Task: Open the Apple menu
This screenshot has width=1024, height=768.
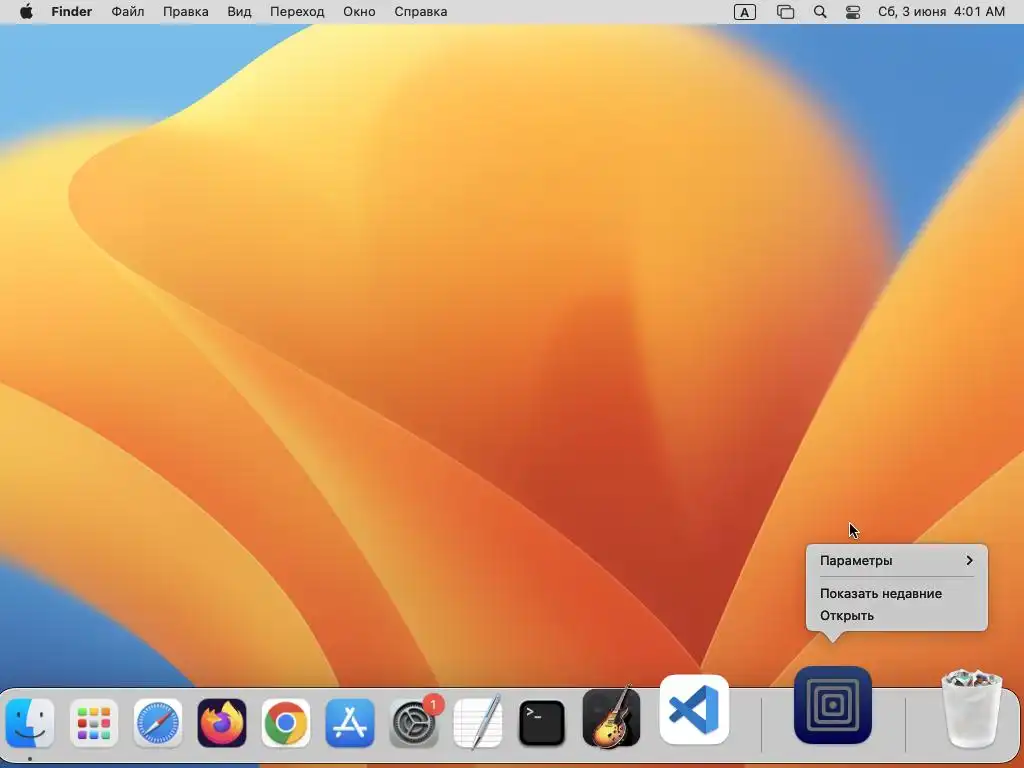Action: [26, 12]
